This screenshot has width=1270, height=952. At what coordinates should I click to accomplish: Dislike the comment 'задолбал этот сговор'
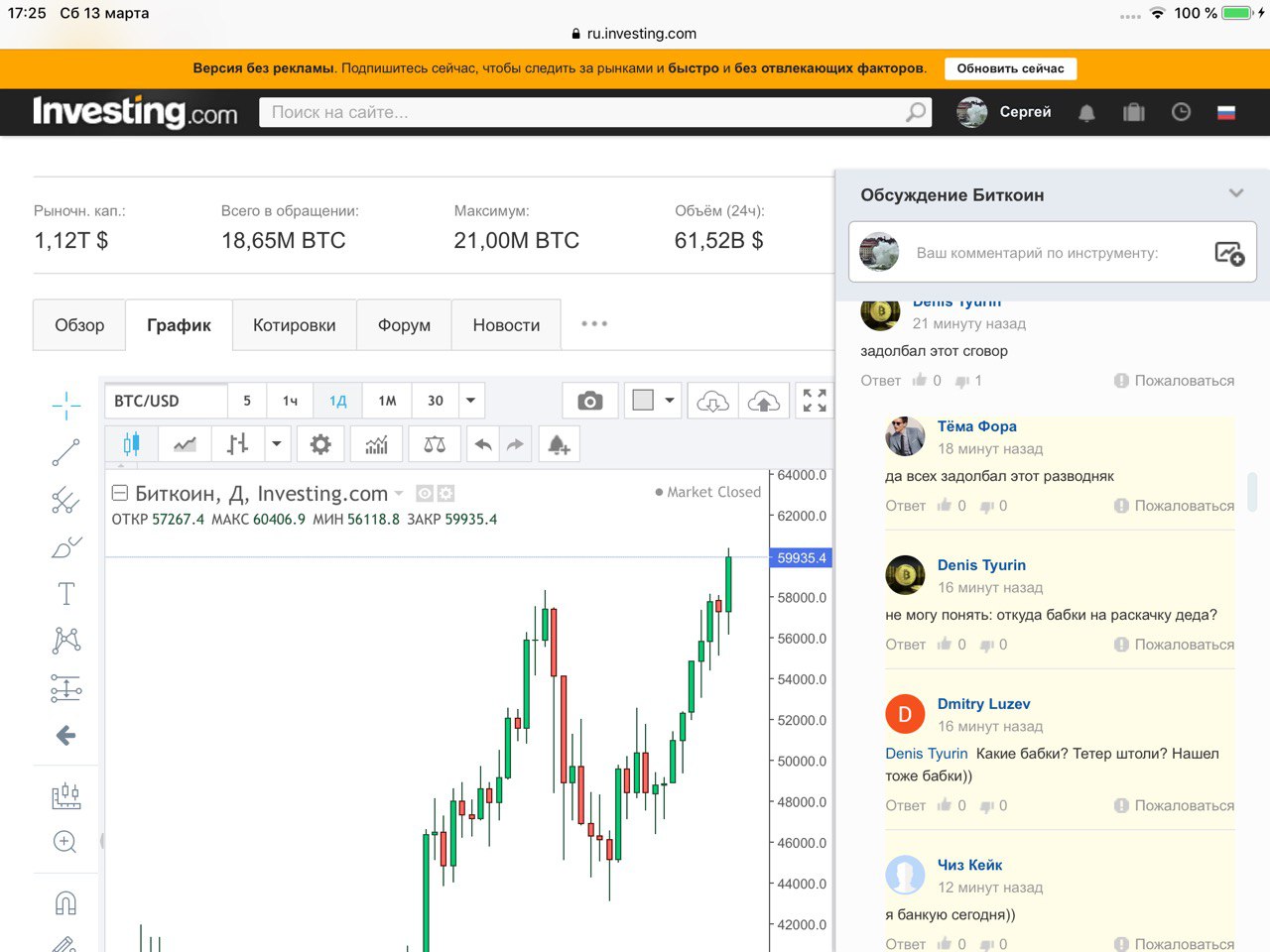coord(961,380)
